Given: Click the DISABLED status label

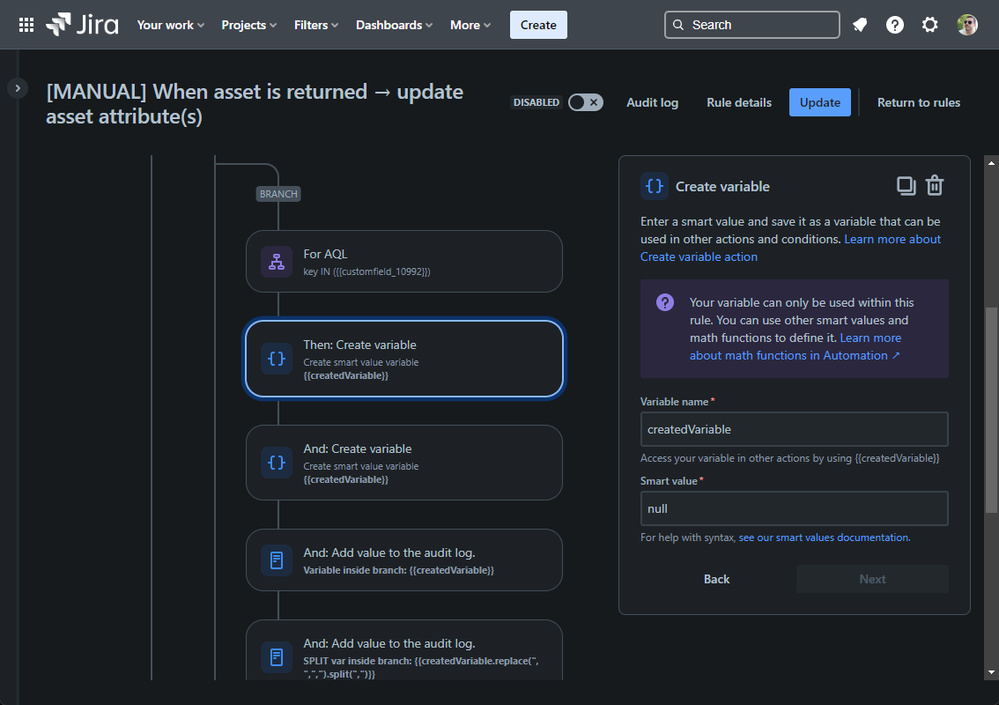Looking at the screenshot, I should [x=536, y=103].
